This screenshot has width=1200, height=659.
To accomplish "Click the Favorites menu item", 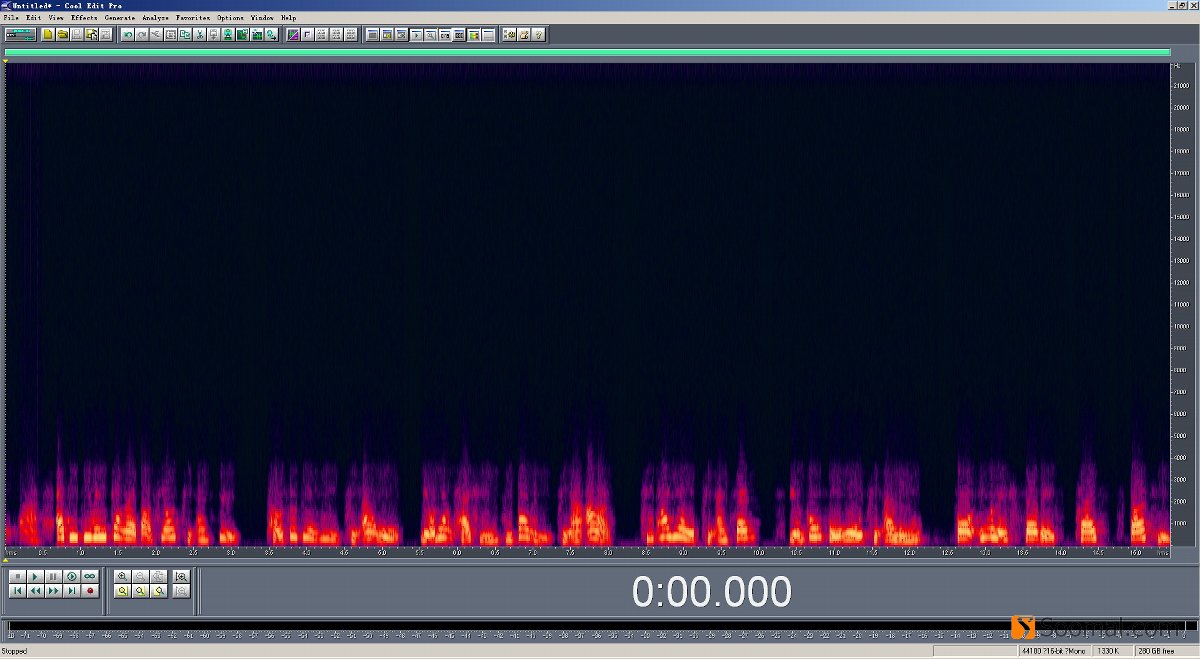I will click(x=193, y=18).
